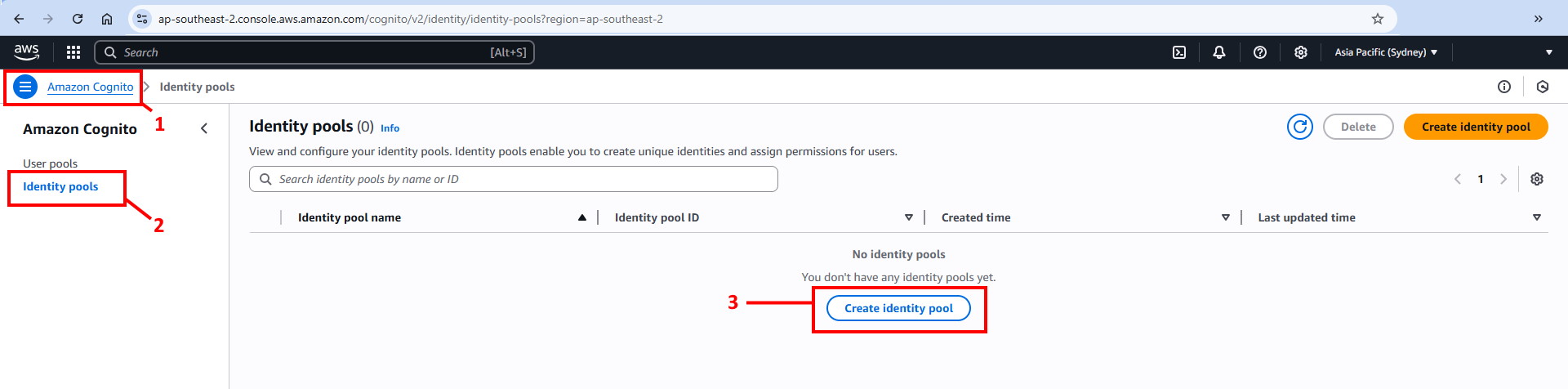The height and width of the screenshot is (389, 1568).
Task: Open the Info link next to Identity pools
Action: click(x=390, y=128)
